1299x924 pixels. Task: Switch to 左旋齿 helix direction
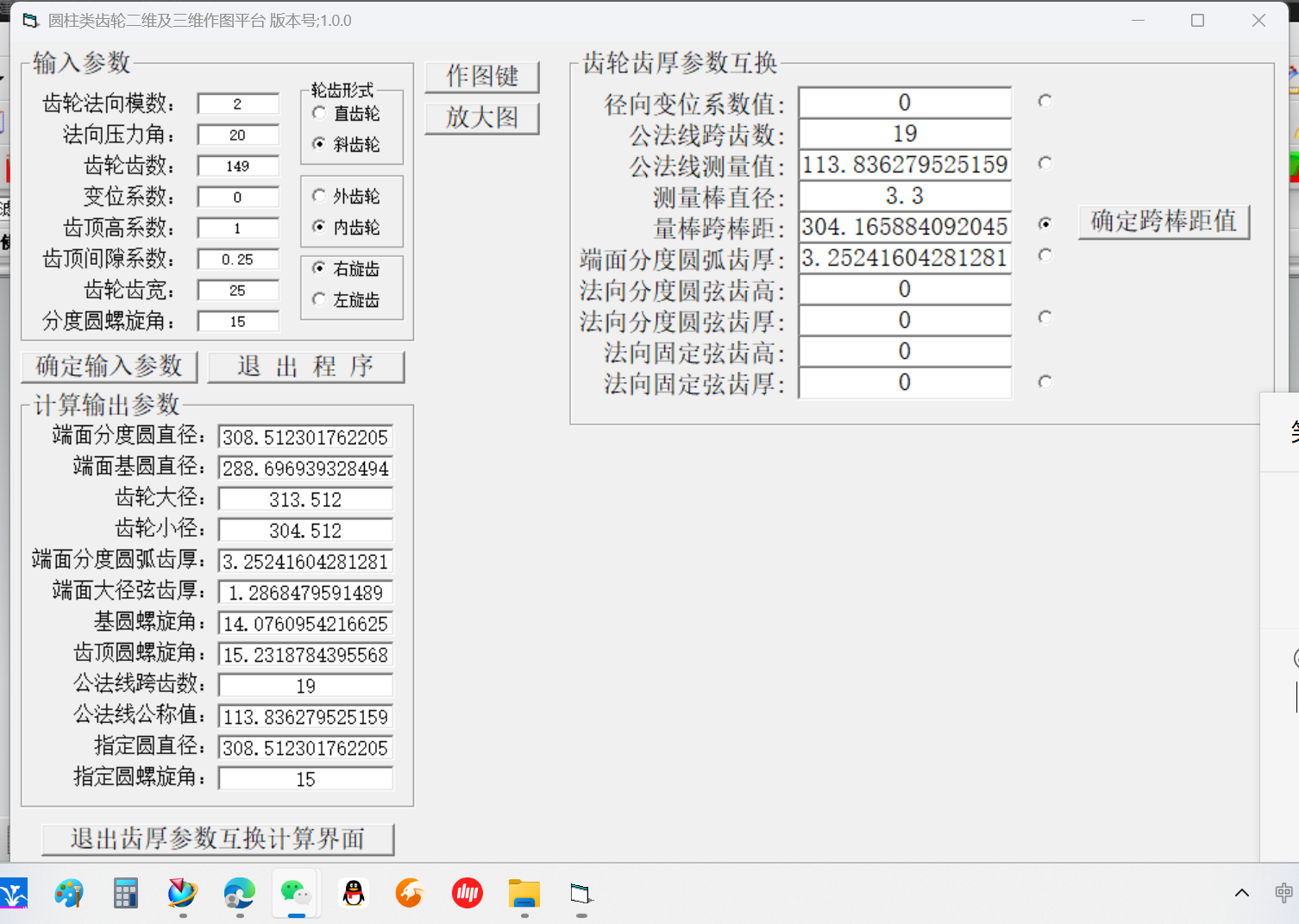[x=320, y=299]
